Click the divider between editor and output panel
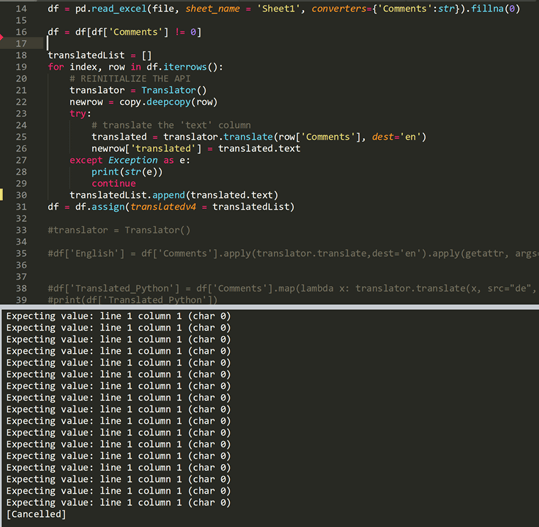 pos(270,307)
